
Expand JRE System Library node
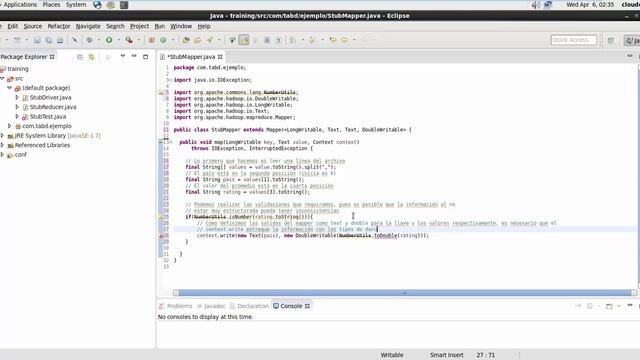2,135
